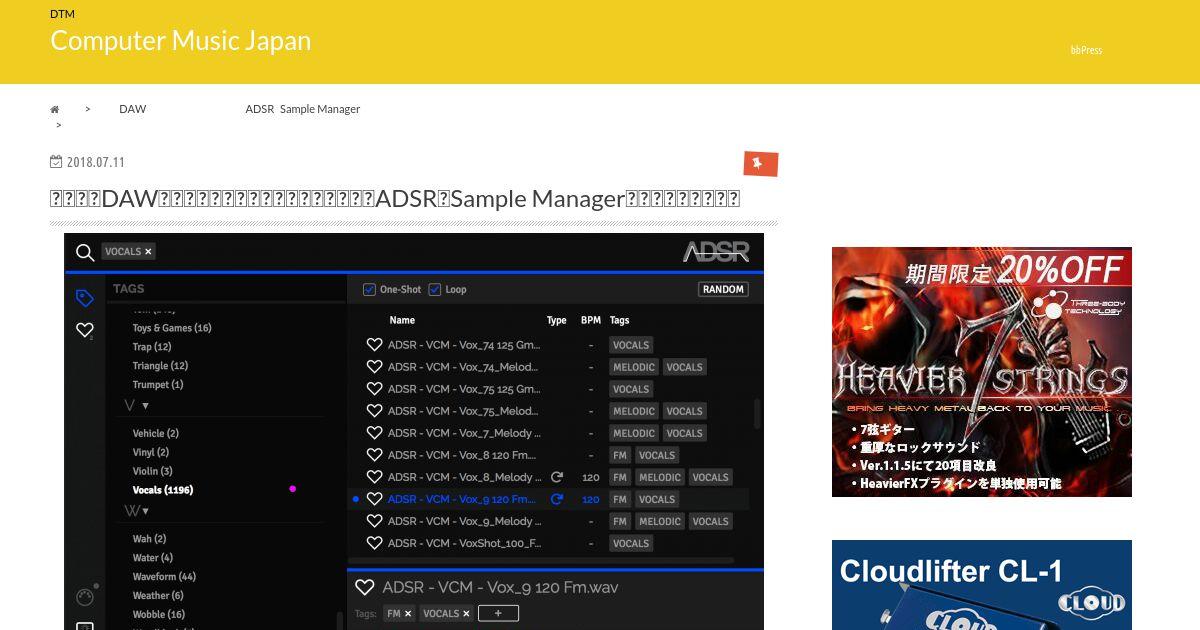The width and height of the screenshot is (1200, 630).
Task: Open the Cloudlifter CL-1 ad banner
Action: 982,585
